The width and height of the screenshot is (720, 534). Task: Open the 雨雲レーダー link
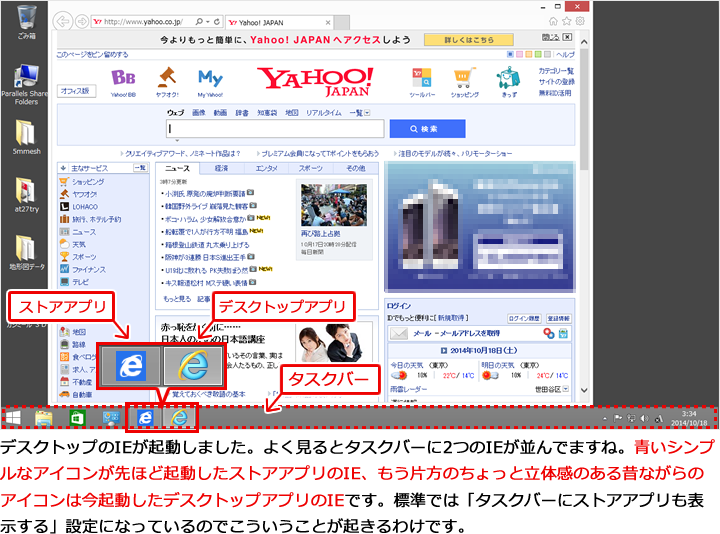[409, 389]
